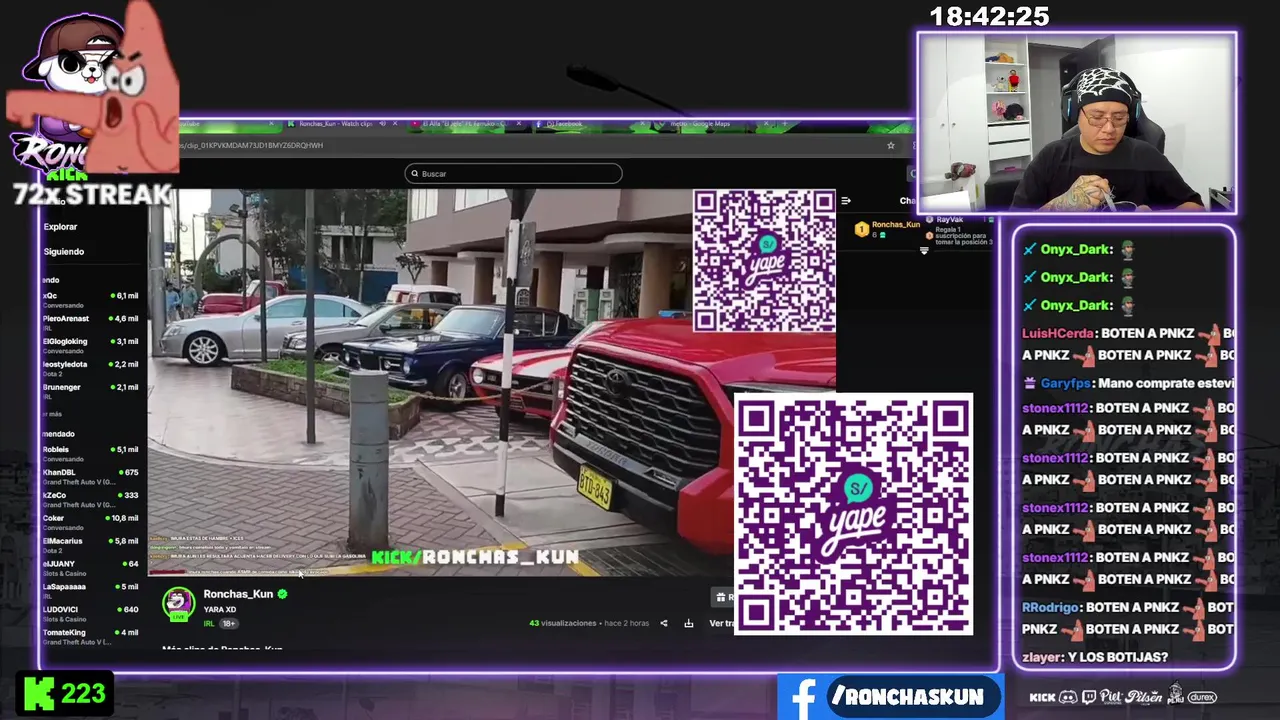Open the Explorar sidebar link
Screen dimensions: 1280x720
pos(60,227)
